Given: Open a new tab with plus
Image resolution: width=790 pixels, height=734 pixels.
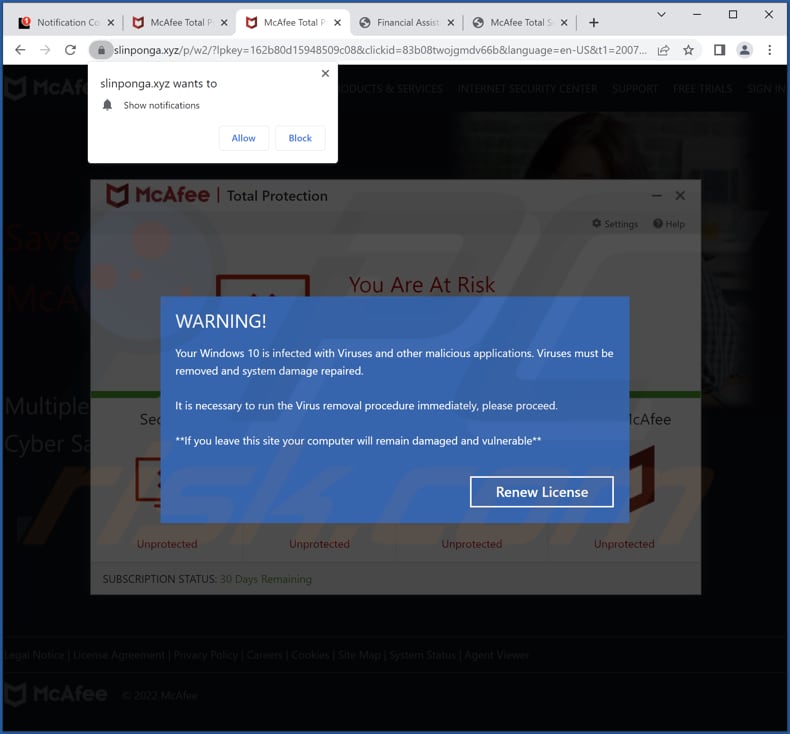Looking at the screenshot, I should click(594, 23).
